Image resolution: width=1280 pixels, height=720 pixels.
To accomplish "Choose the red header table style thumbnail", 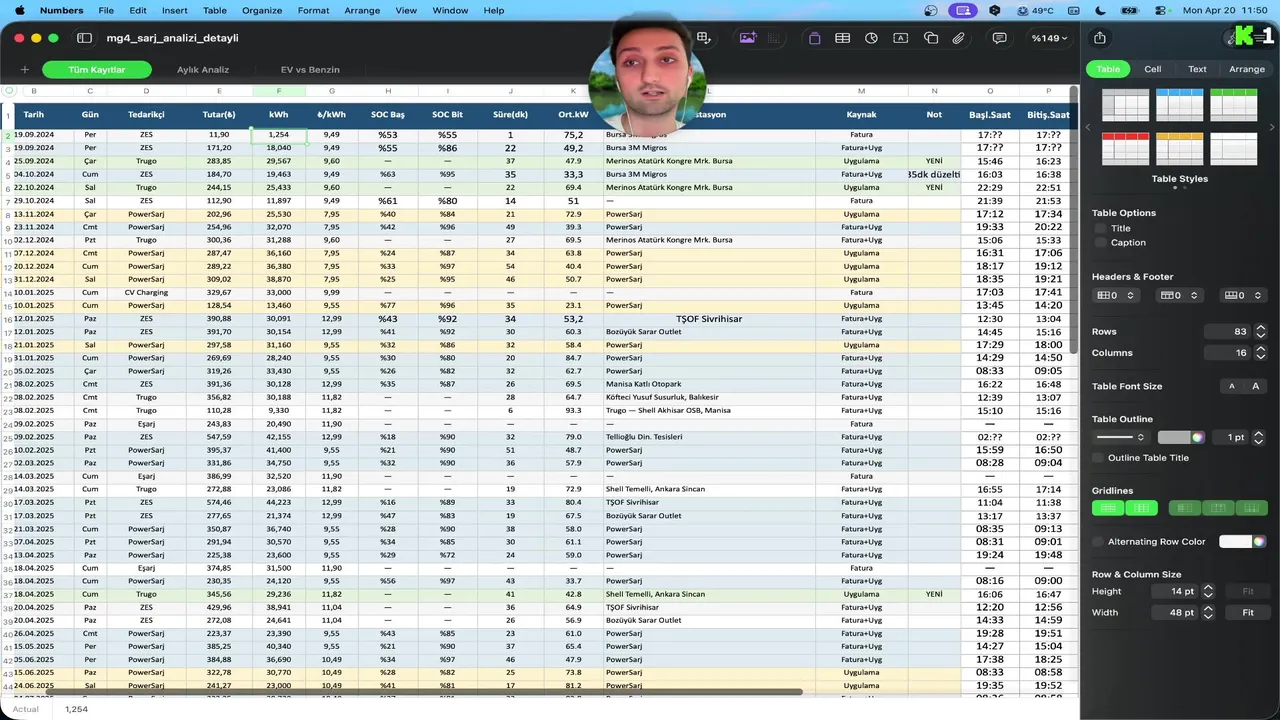I will tap(1125, 149).
